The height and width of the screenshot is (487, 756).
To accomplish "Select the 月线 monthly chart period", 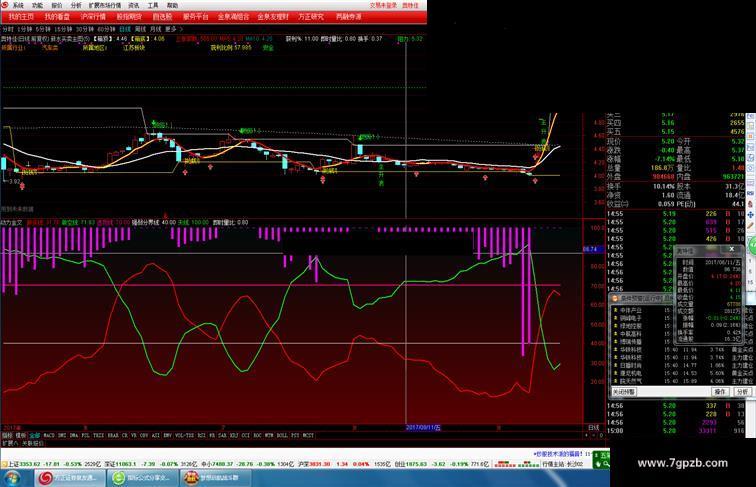I will coord(155,29).
